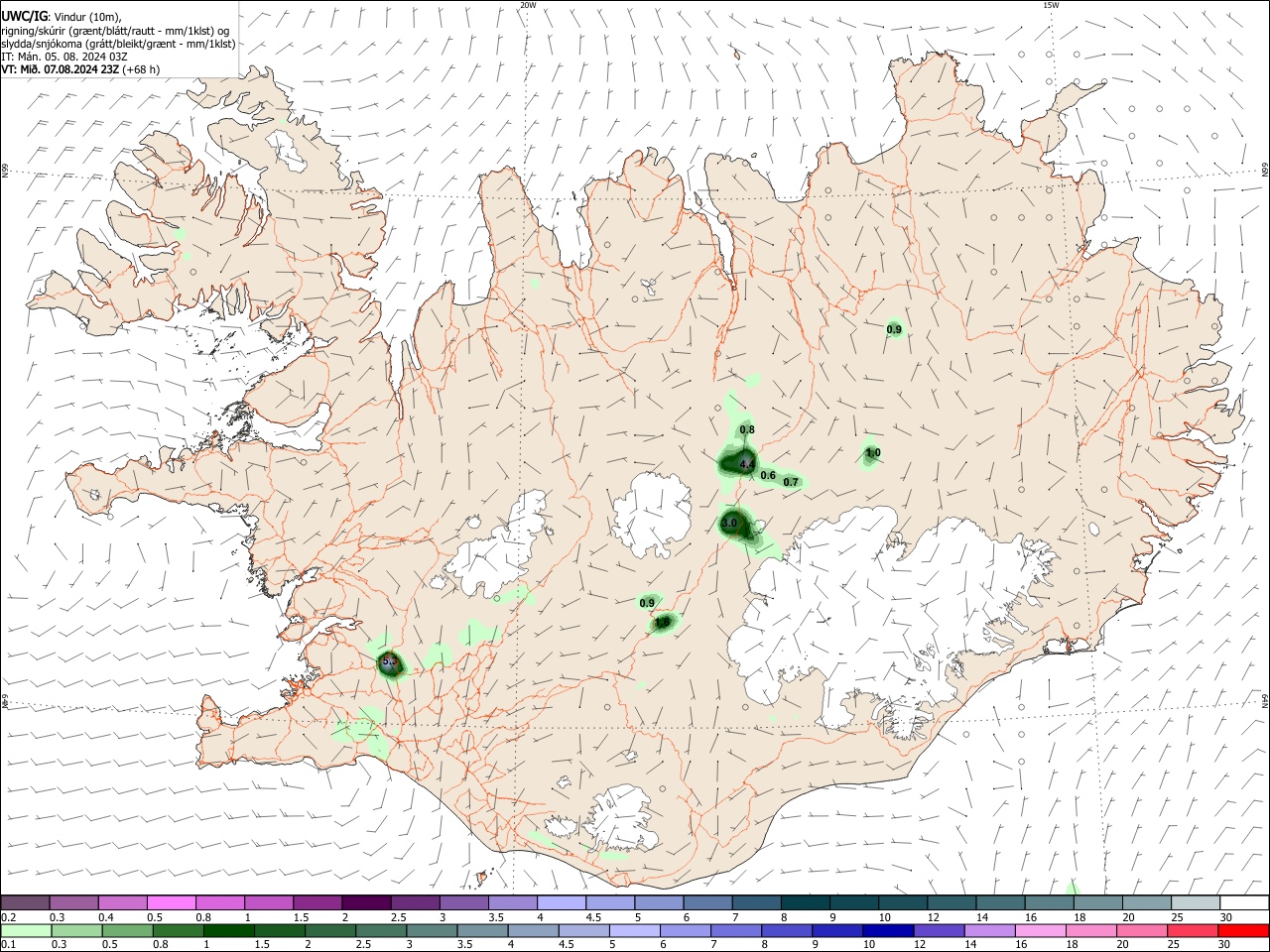Pick the dark purple upper swatch starting at 2
Image resolution: width=1270 pixels, height=952 pixels.
click(365, 903)
